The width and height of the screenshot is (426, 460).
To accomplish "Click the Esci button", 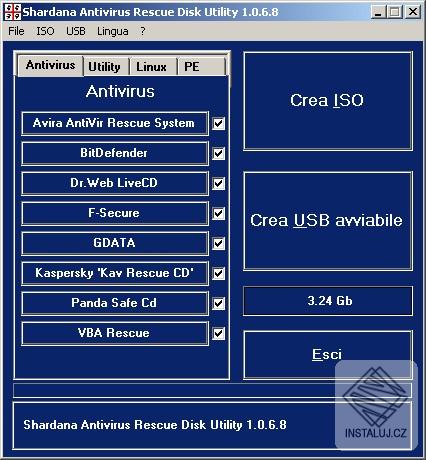I will pos(328,355).
